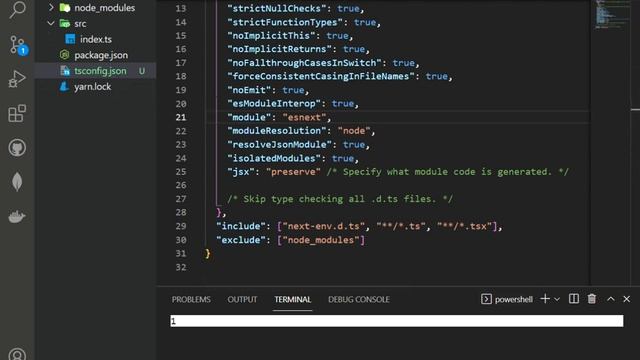Kill terminal with trash icon
The width and height of the screenshot is (640, 360).
click(592, 299)
